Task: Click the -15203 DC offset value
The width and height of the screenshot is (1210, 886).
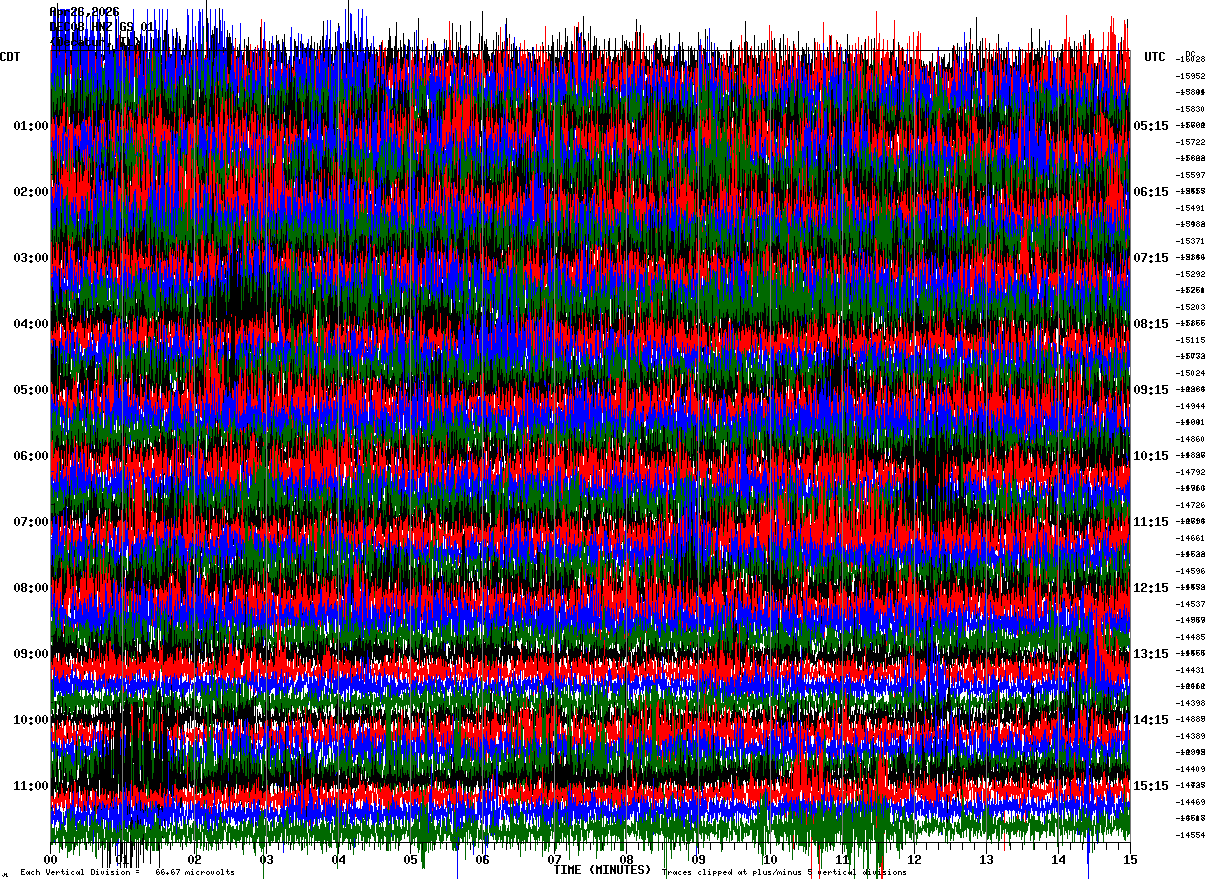Action: (x=1191, y=307)
